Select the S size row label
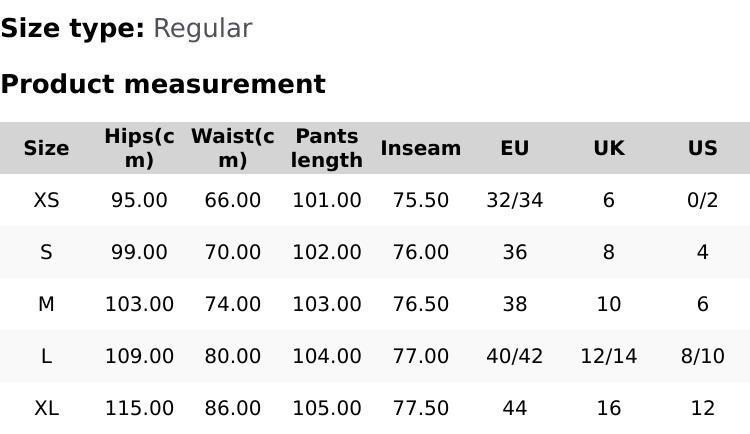This screenshot has width=750, height=434. click(x=46, y=253)
